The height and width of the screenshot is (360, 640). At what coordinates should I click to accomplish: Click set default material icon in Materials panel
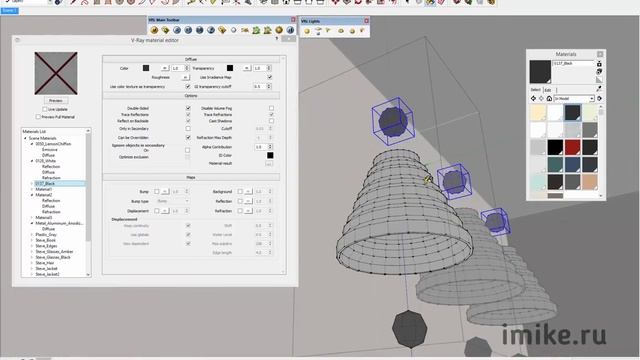599,80
